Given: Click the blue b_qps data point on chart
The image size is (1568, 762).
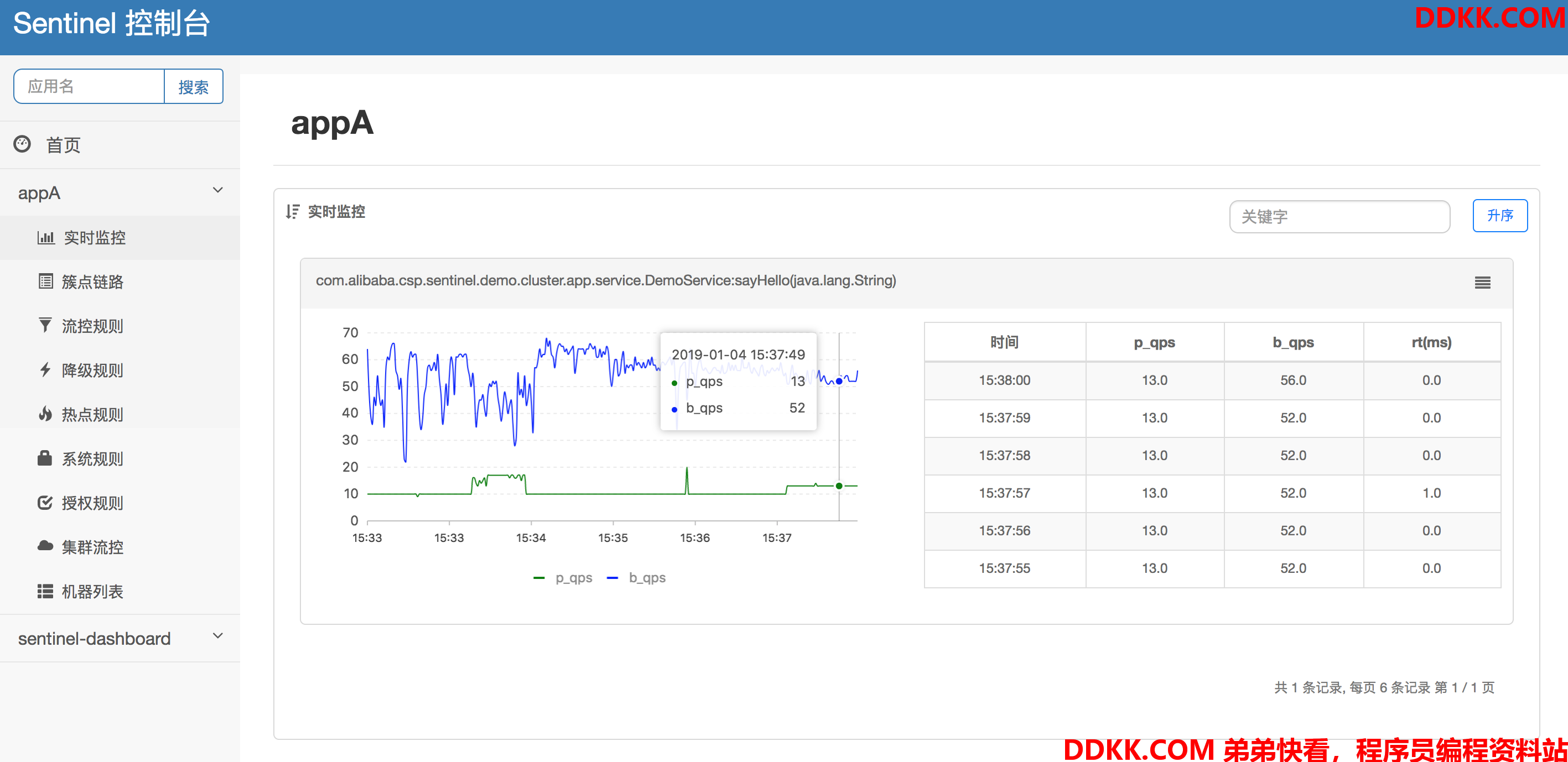Looking at the screenshot, I should pos(839,380).
